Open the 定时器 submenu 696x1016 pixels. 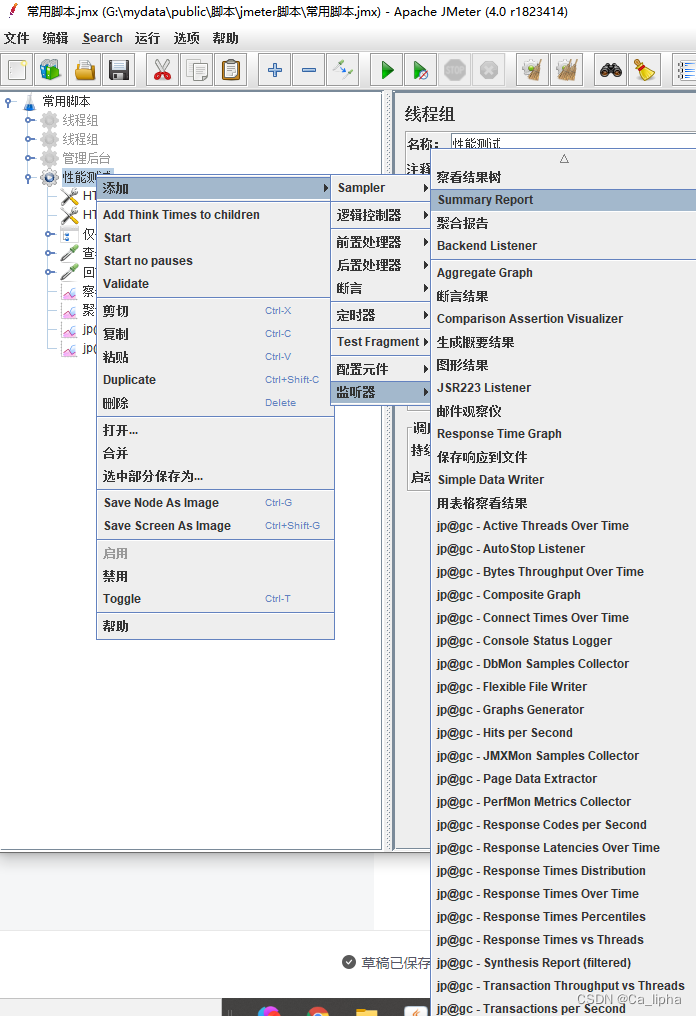[380, 316]
